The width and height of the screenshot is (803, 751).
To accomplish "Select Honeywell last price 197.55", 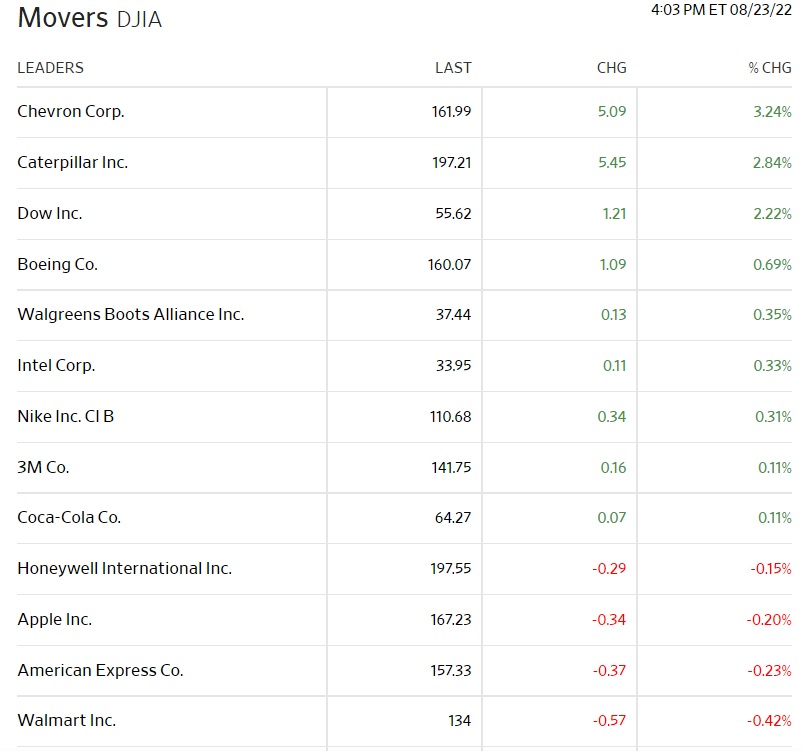I will click(451, 568).
